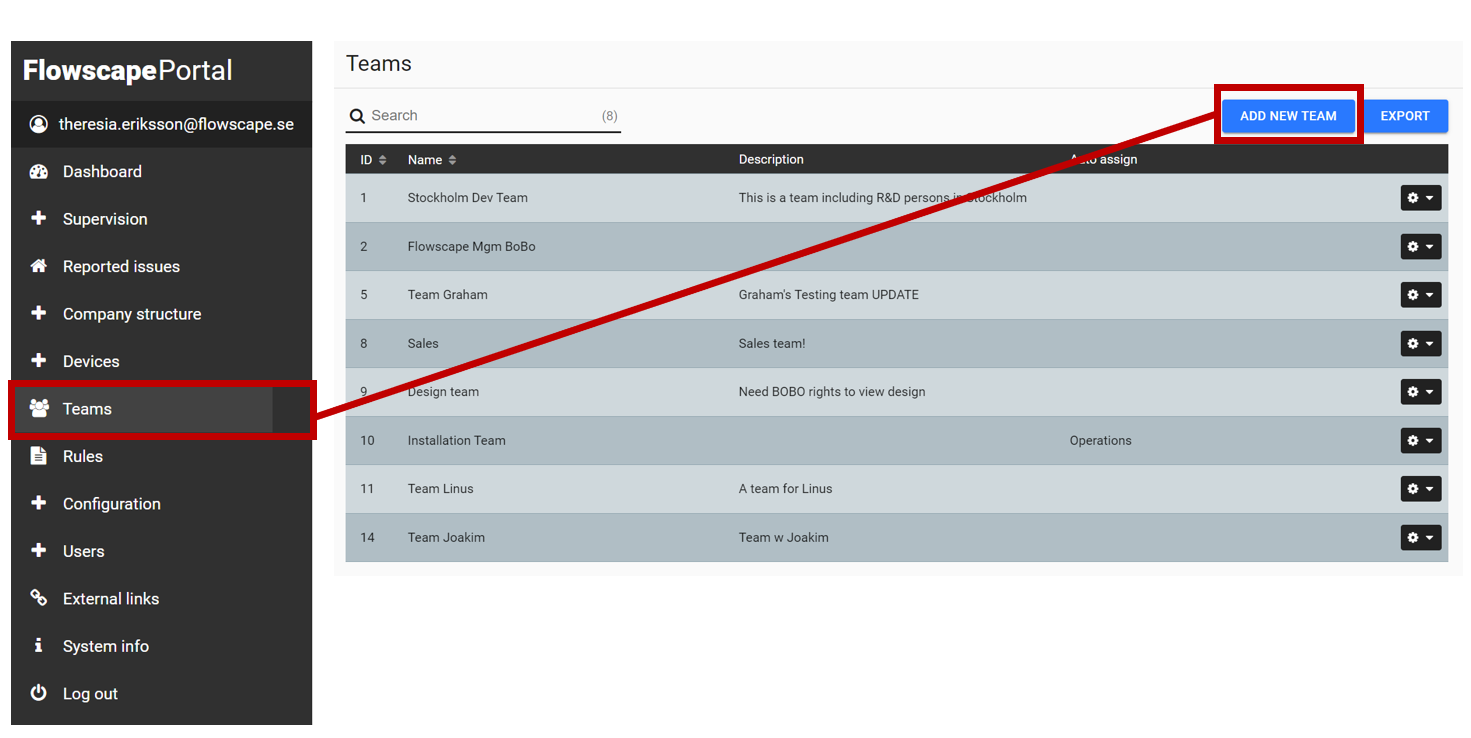Click 'Graham's Testing team UPDATE' description
The width and height of the screenshot is (1471, 738).
(x=828, y=295)
